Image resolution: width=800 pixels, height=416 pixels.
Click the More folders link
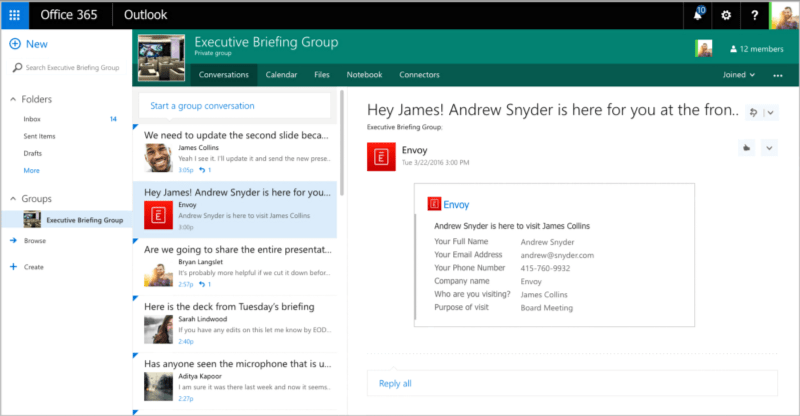(x=31, y=170)
